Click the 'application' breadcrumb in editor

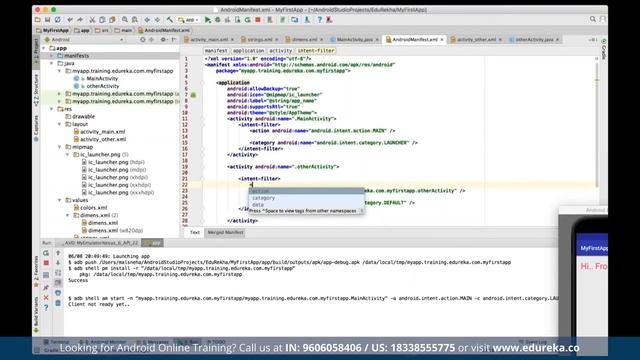[x=248, y=51]
